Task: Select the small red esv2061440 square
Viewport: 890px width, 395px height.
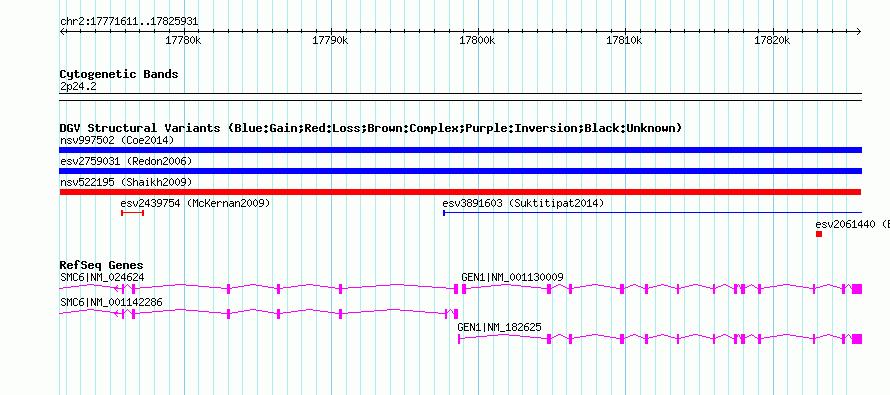Action: [x=819, y=234]
